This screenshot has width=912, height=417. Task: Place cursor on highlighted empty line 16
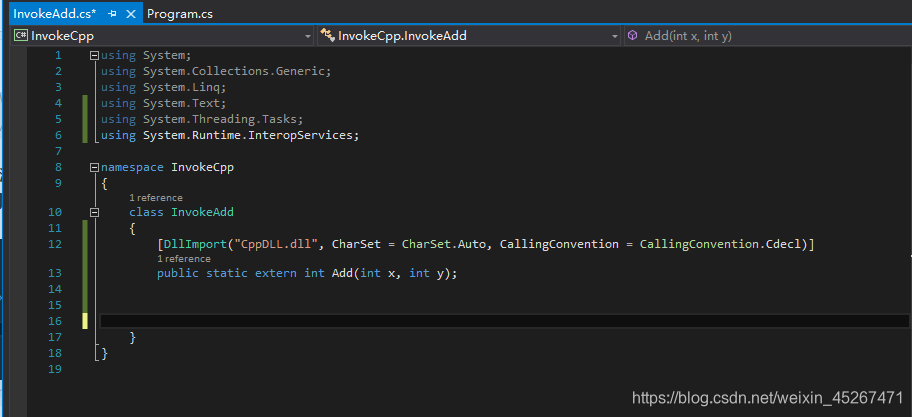click(x=504, y=321)
